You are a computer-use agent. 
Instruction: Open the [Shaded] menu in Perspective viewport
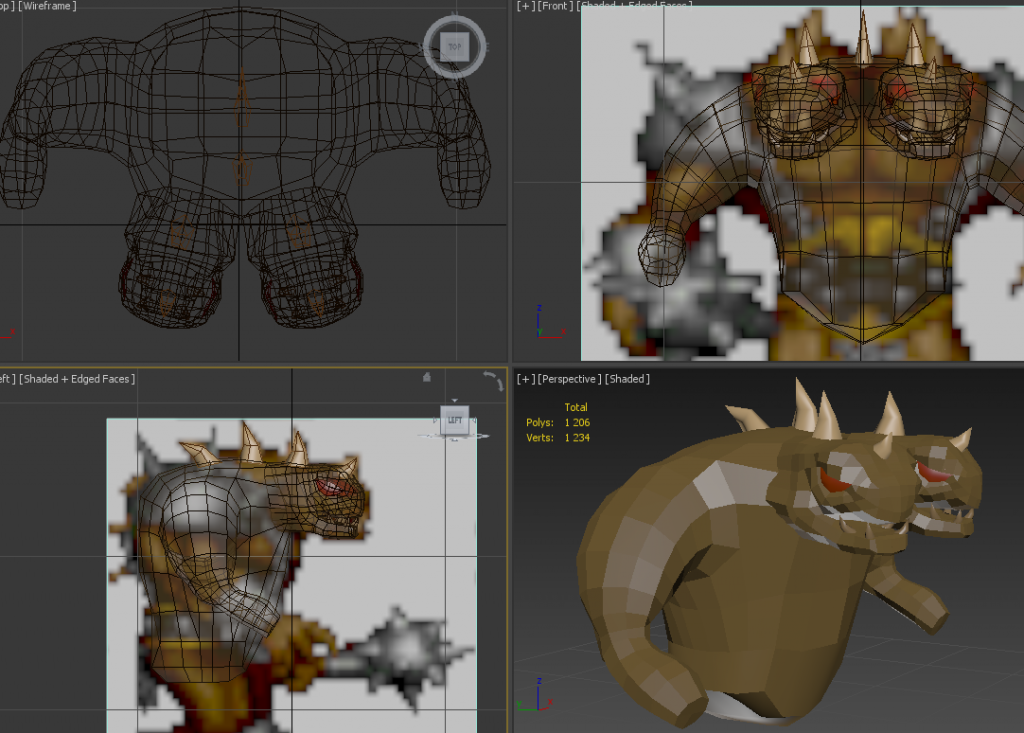coord(627,379)
